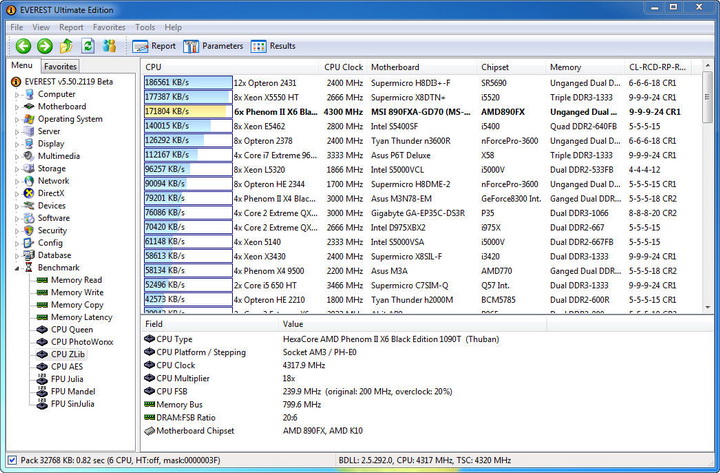Expand the Display tree node

click(x=17, y=144)
